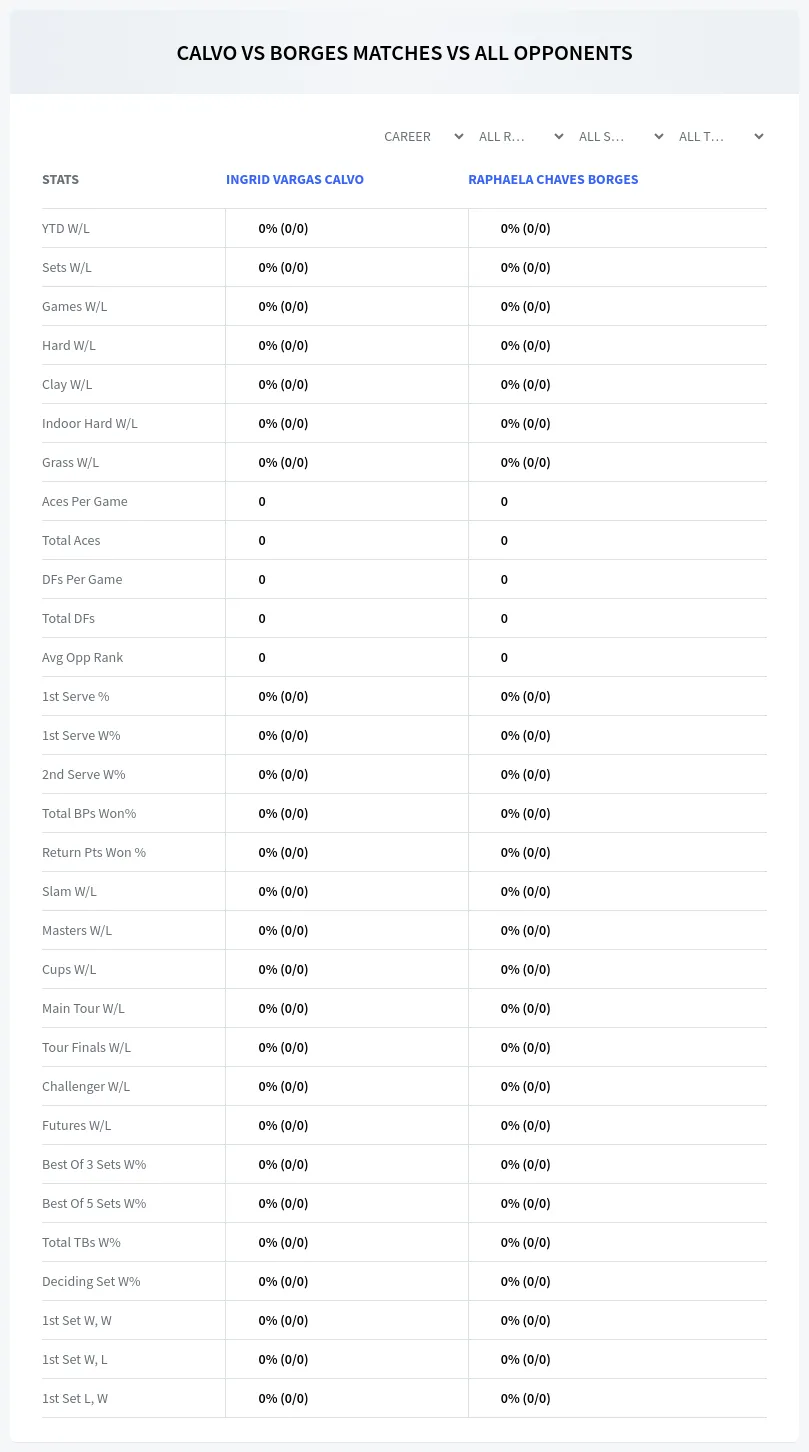Click the page title heading

coord(404,53)
